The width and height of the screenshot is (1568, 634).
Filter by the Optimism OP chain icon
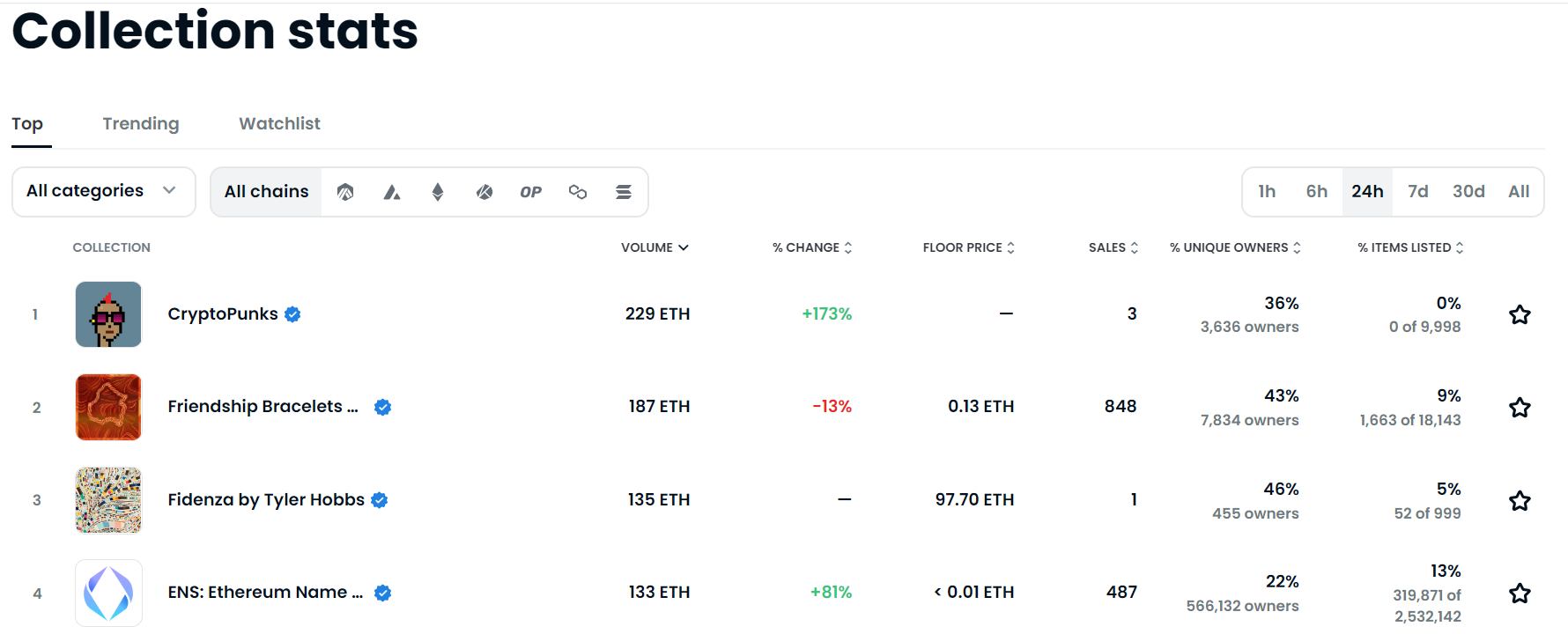click(x=530, y=192)
